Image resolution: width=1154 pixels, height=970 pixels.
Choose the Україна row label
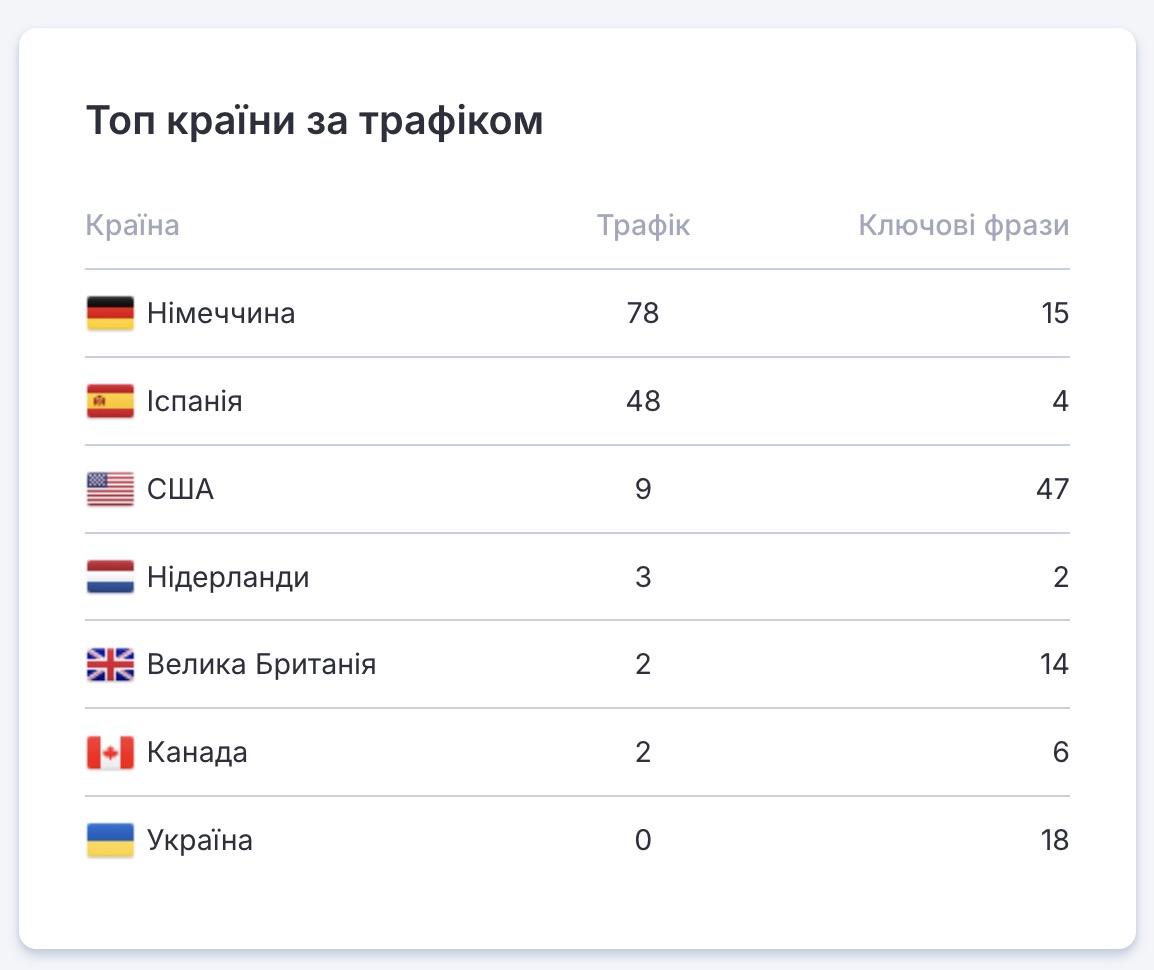tap(200, 841)
